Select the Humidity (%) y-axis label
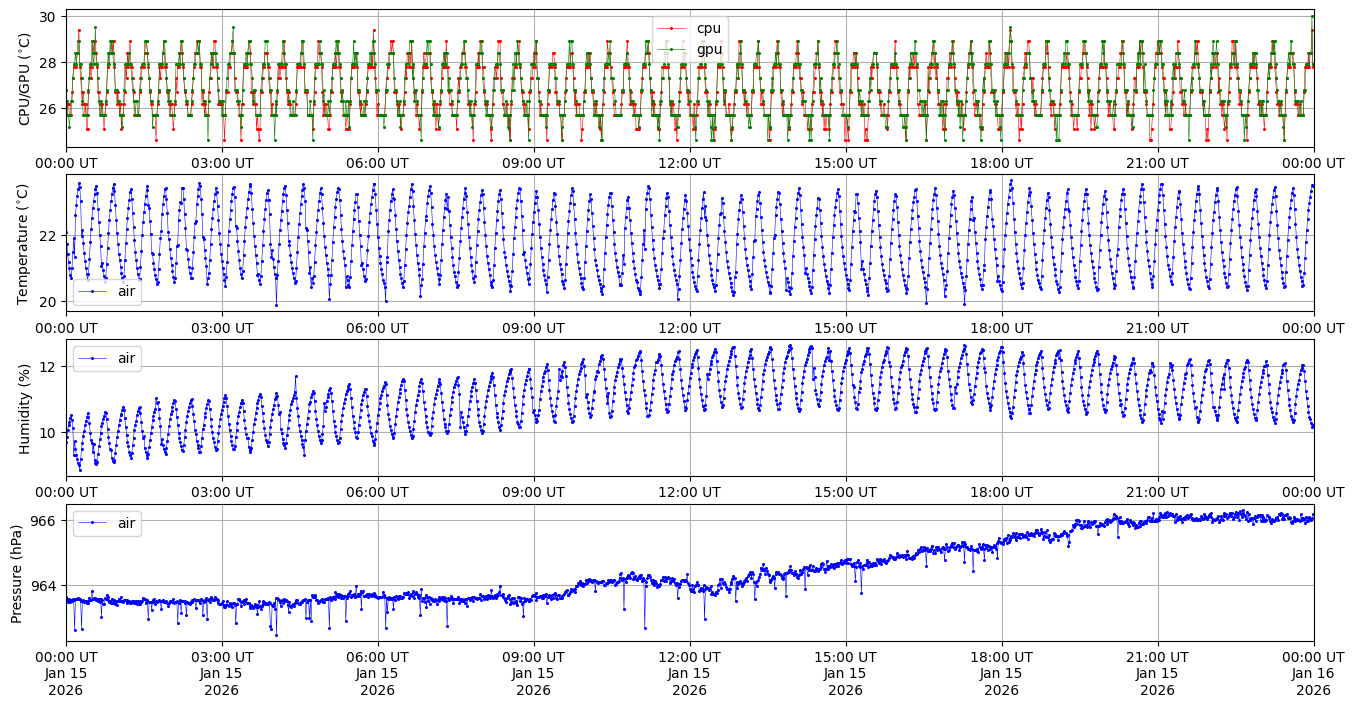Screen dimensions: 1354x707 [25, 408]
